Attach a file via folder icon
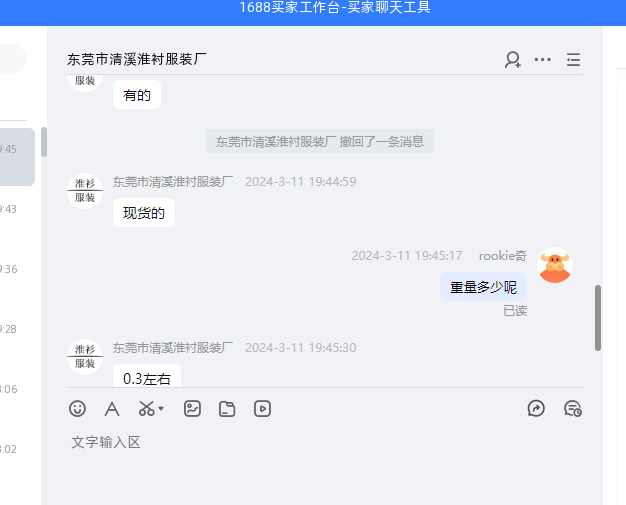 (227, 409)
